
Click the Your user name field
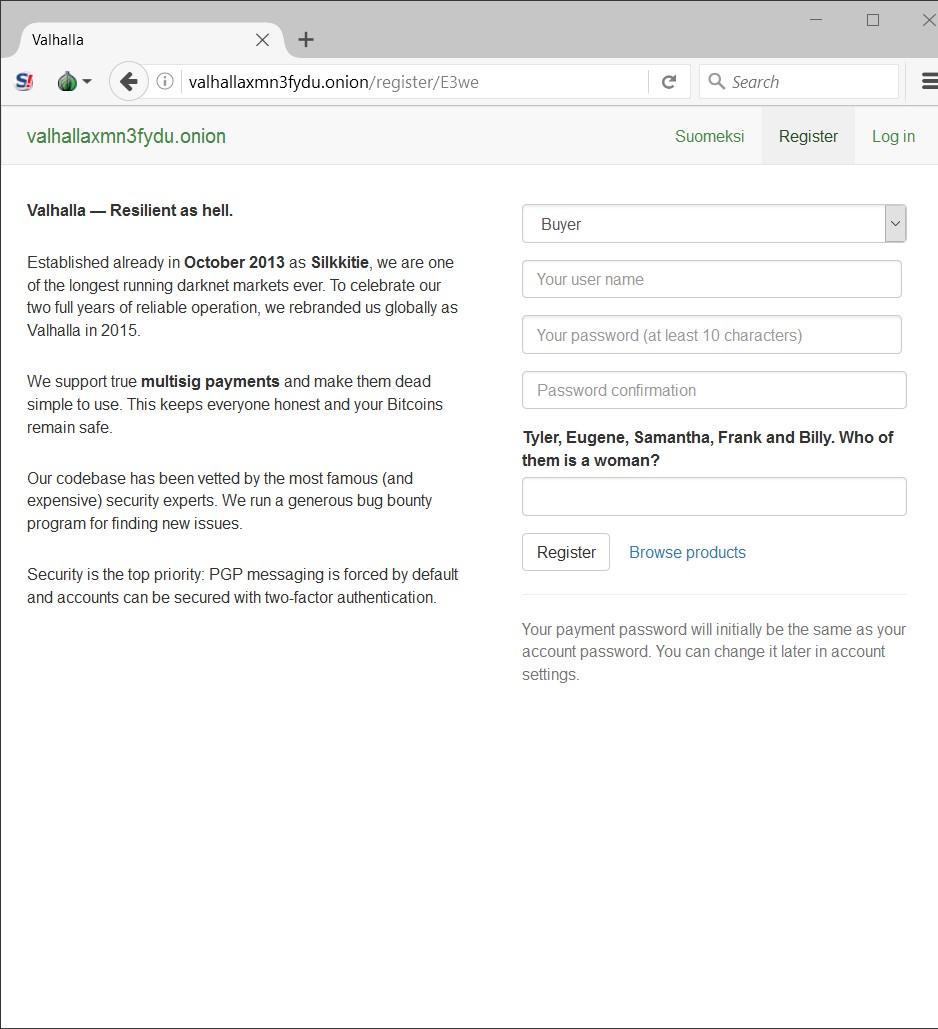[712, 280]
